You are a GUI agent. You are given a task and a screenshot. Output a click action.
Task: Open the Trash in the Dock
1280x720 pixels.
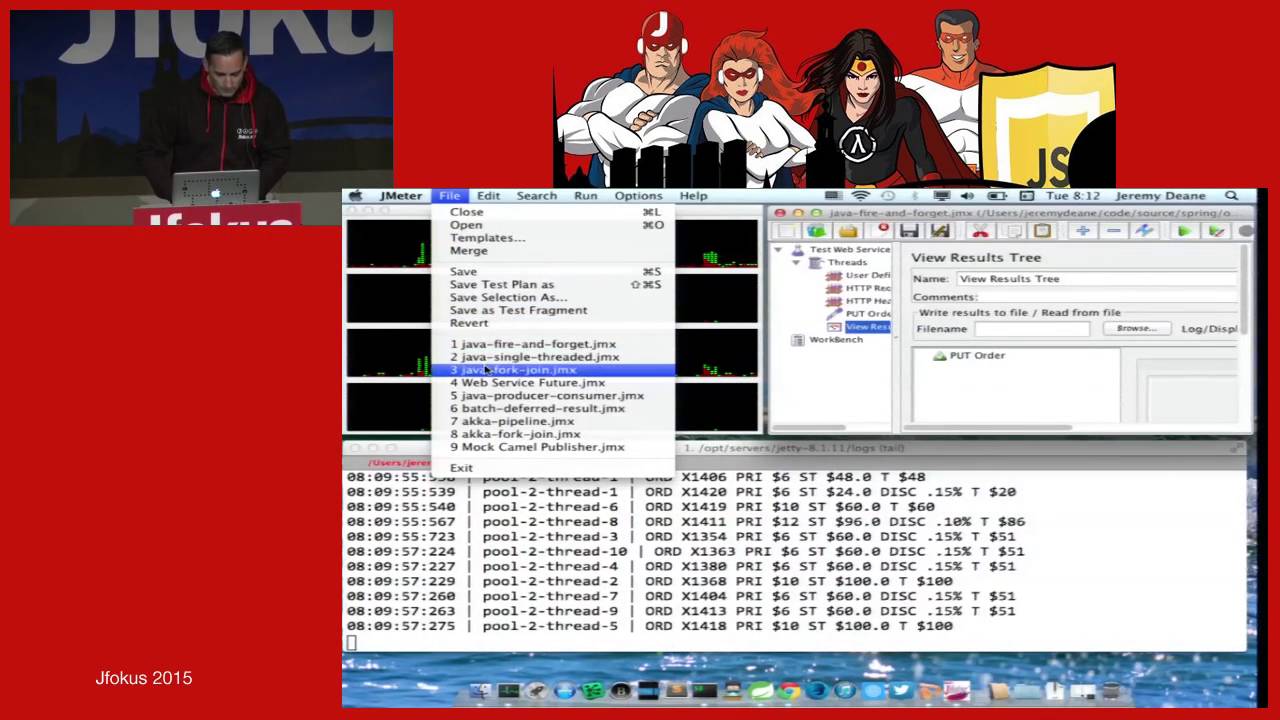[1111, 690]
